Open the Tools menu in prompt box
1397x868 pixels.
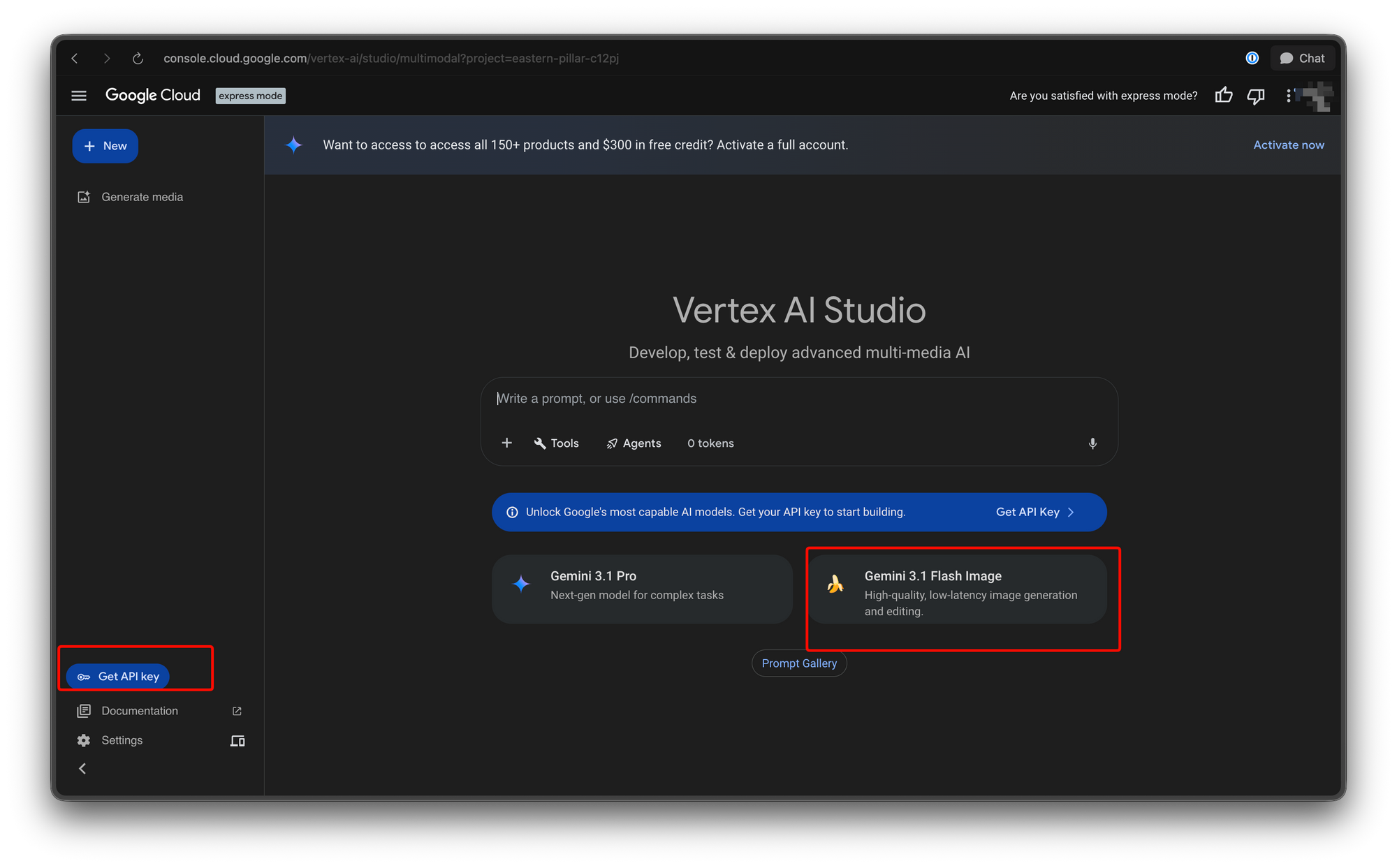click(x=557, y=443)
